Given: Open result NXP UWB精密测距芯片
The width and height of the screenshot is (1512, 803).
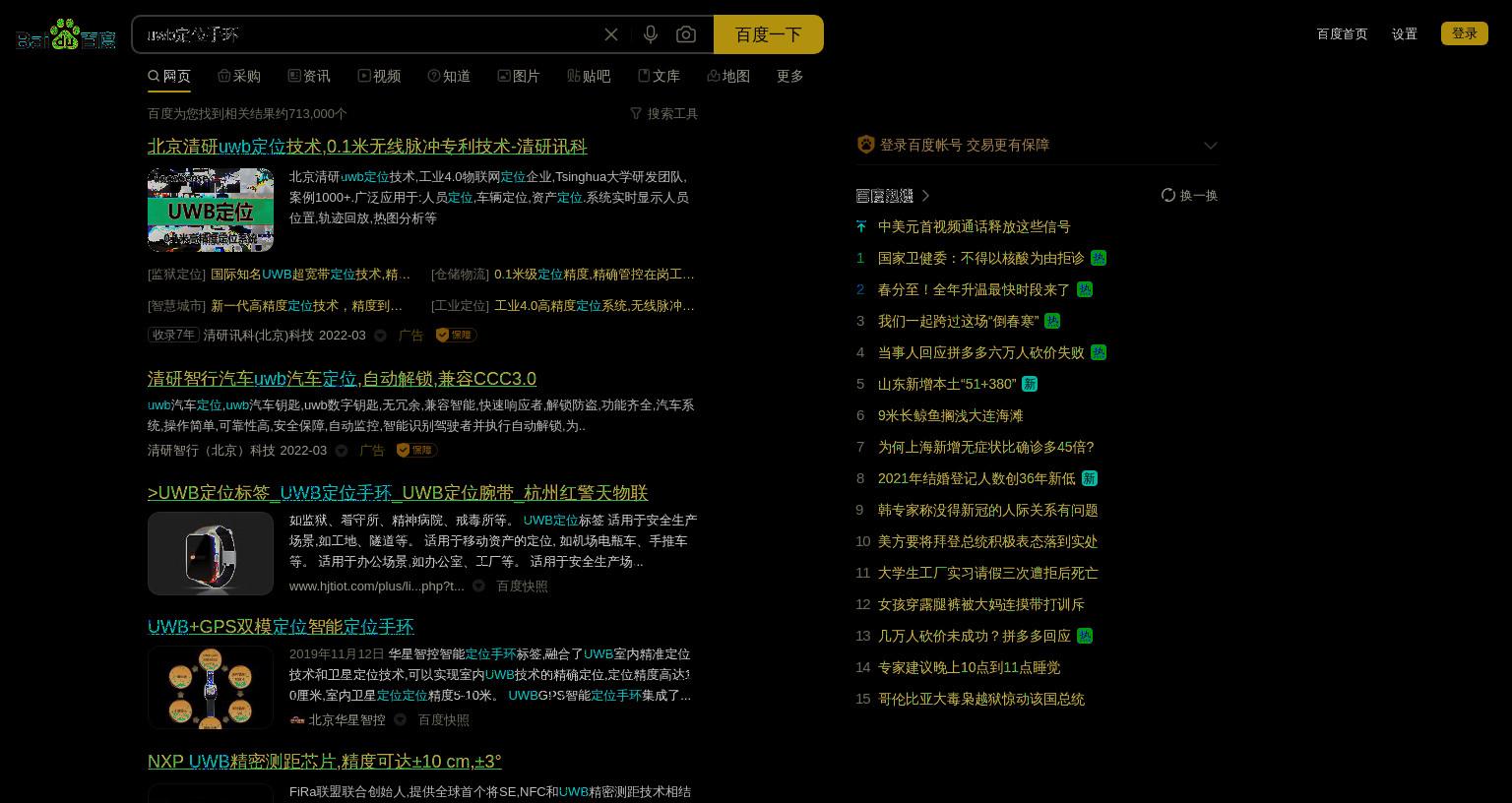Looking at the screenshot, I should click(x=325, y=762).
